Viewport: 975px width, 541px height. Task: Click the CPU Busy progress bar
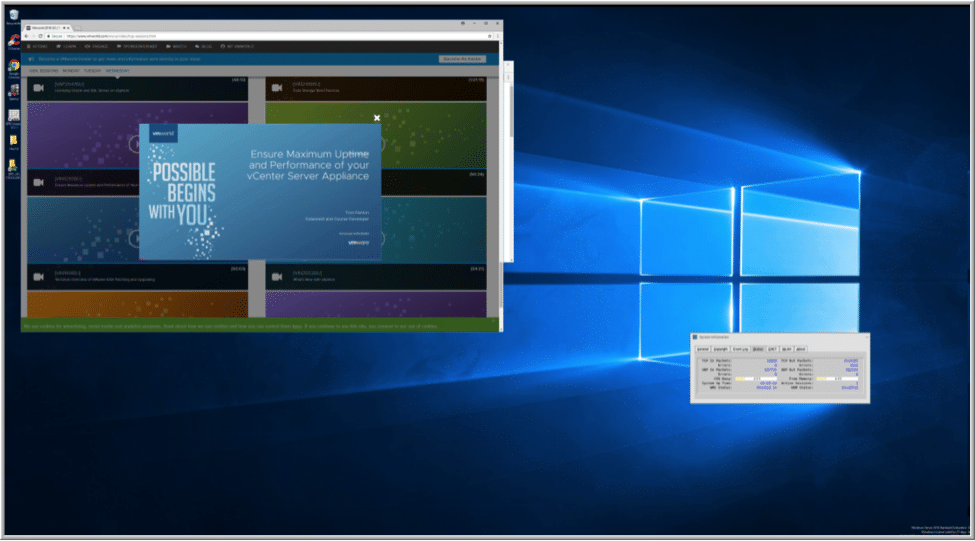click(756, 379)
